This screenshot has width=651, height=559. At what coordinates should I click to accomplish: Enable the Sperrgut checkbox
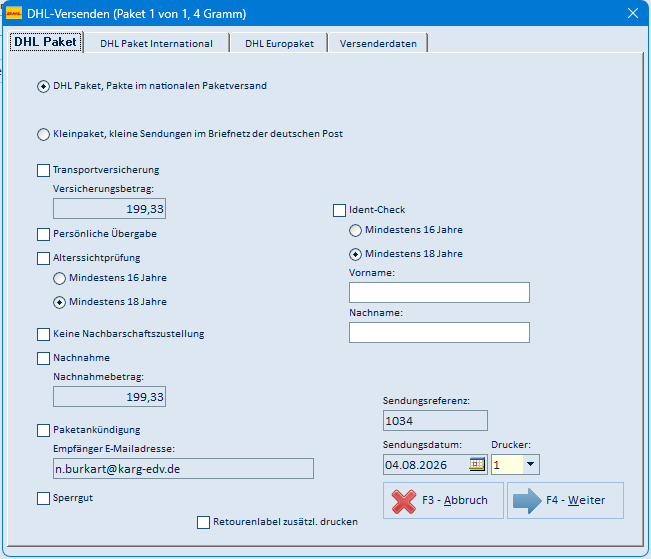click(x=43, y=498)
